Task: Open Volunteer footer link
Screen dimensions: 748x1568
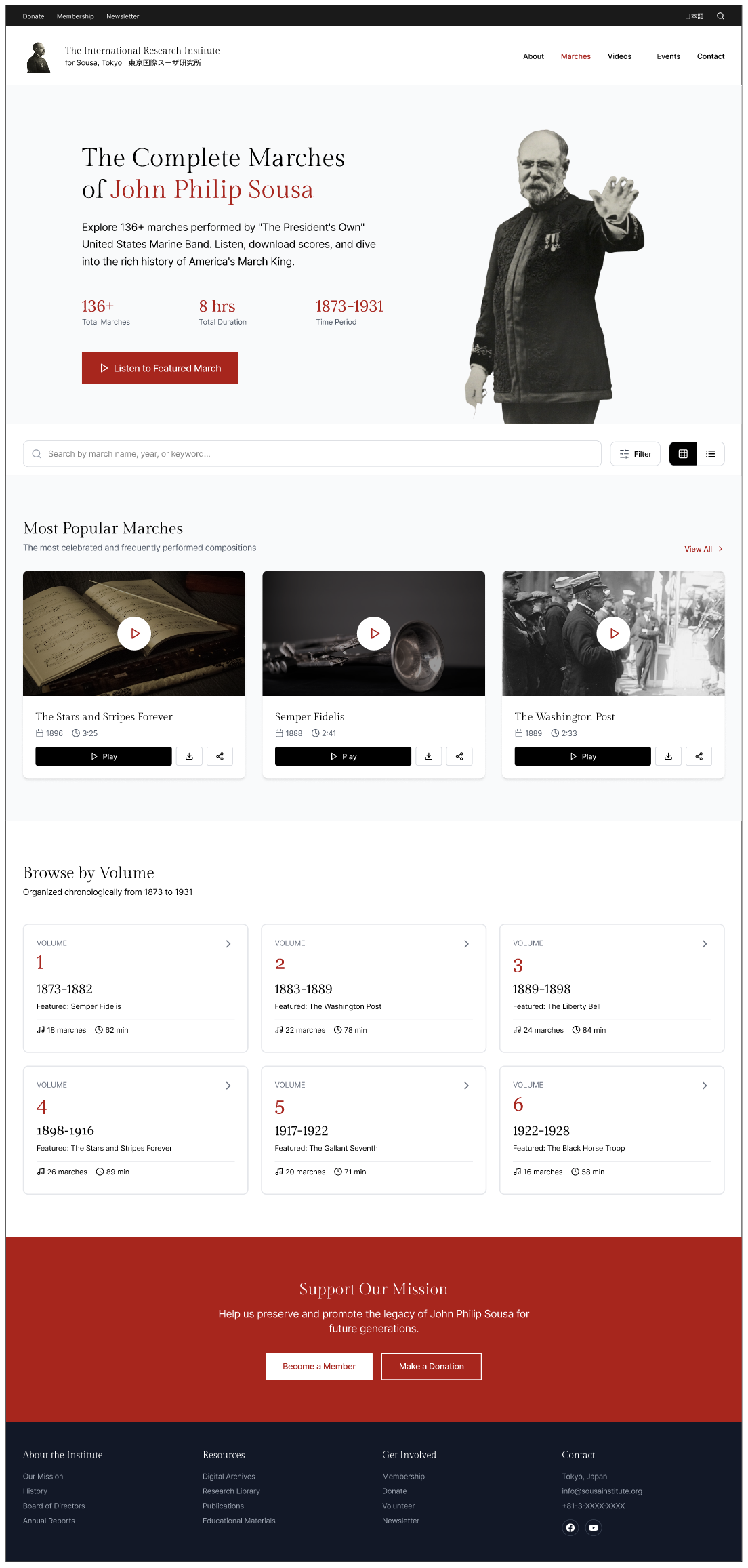Action: (x=398, y=1506)
